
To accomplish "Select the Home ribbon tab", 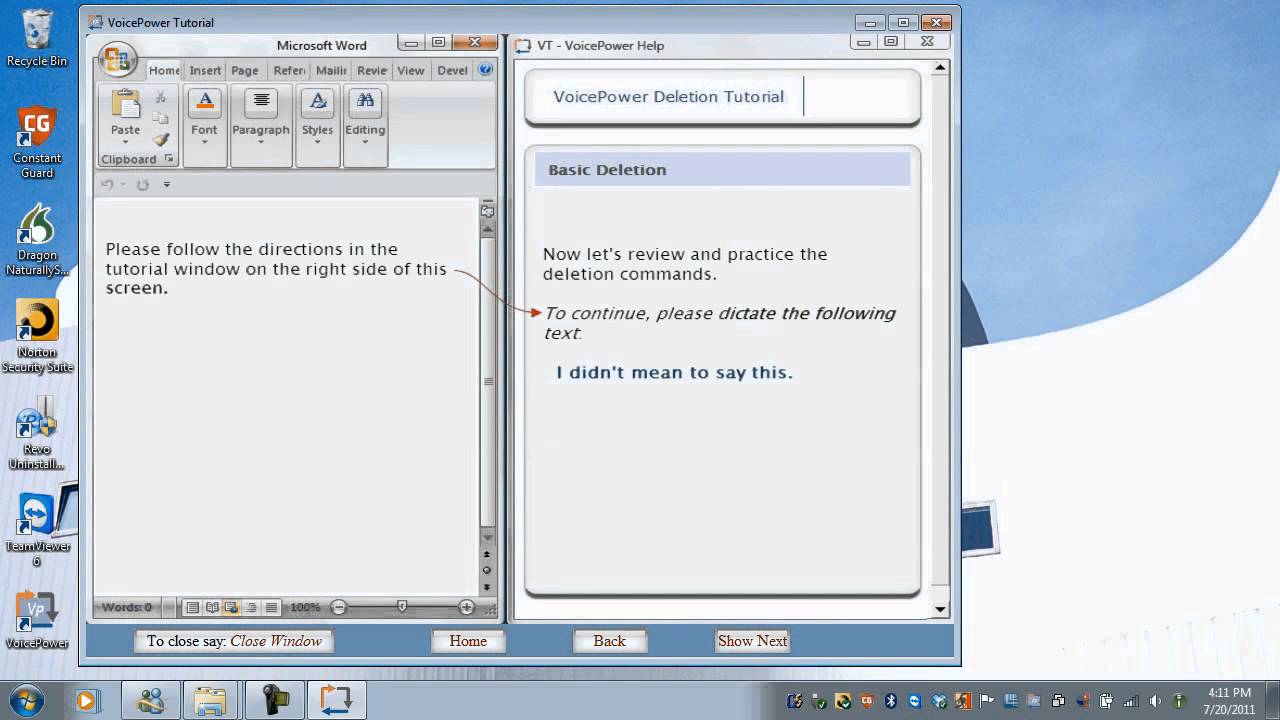I will (164, 70).
